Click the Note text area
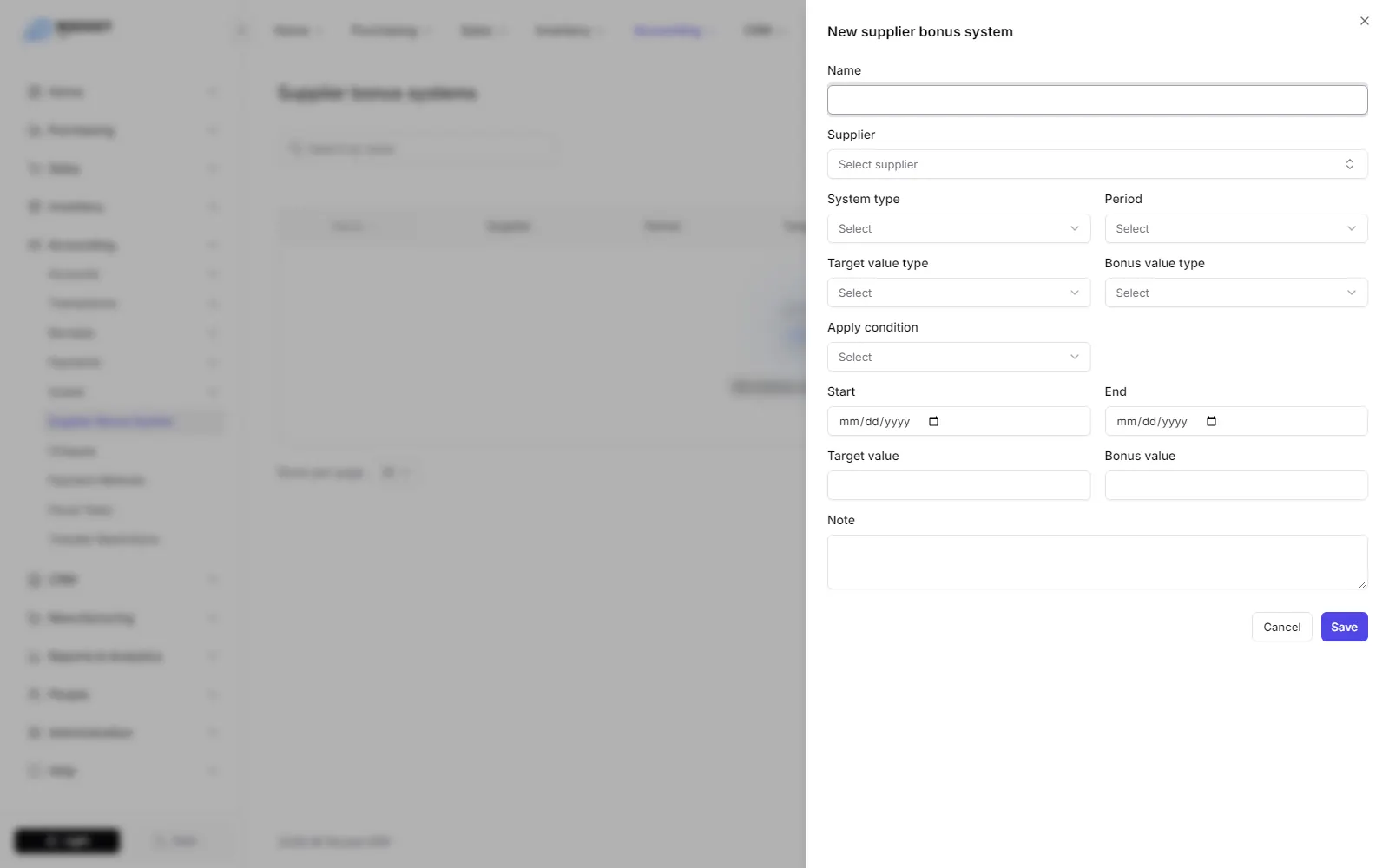The width and height of the screenshot is (1389, 868). coord(1097,562)
